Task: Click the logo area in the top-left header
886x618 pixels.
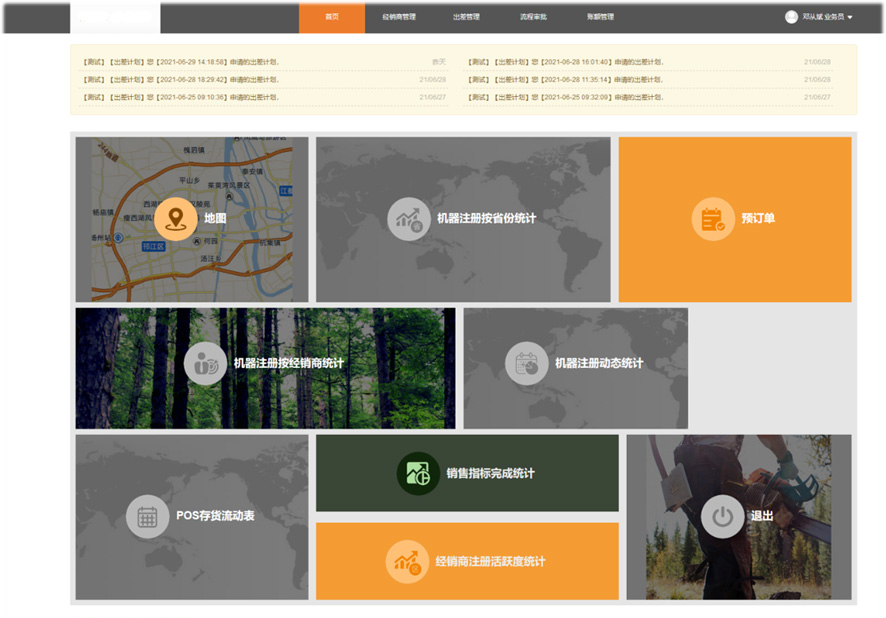Action: click(x=115, y=17)
